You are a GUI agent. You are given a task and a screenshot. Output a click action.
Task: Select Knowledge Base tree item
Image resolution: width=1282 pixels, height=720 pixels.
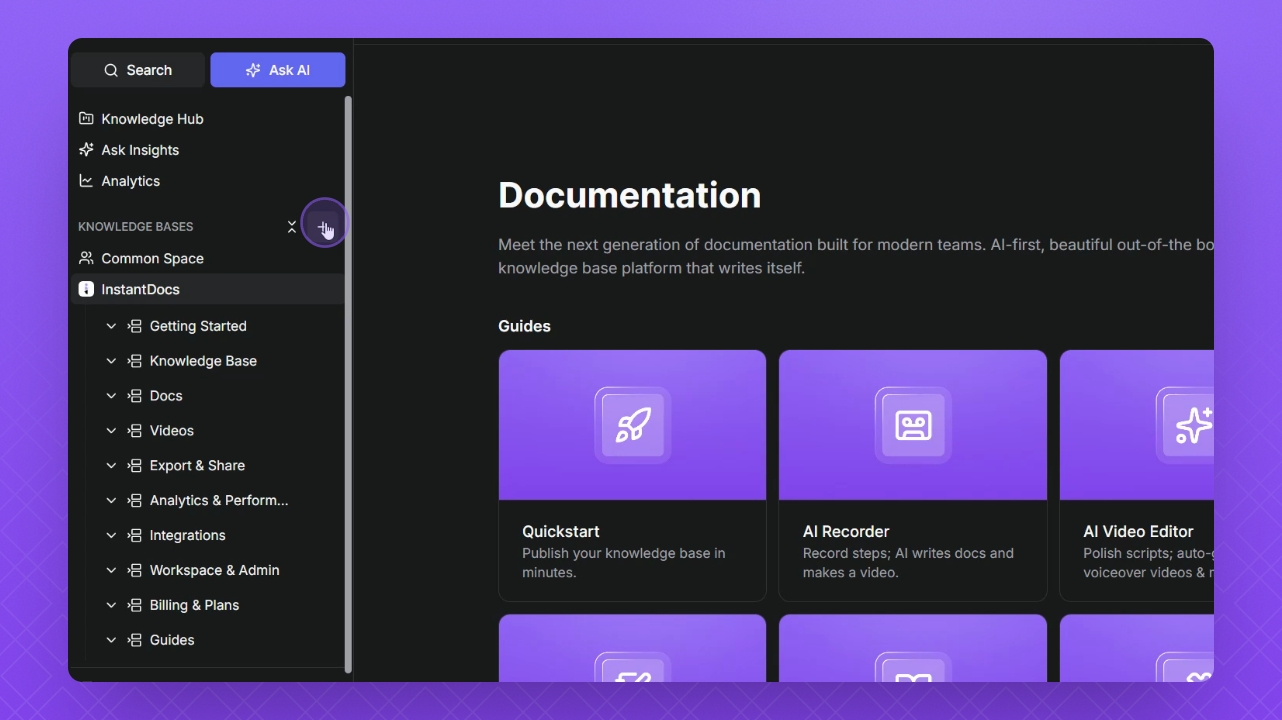[x=203, y=361]
